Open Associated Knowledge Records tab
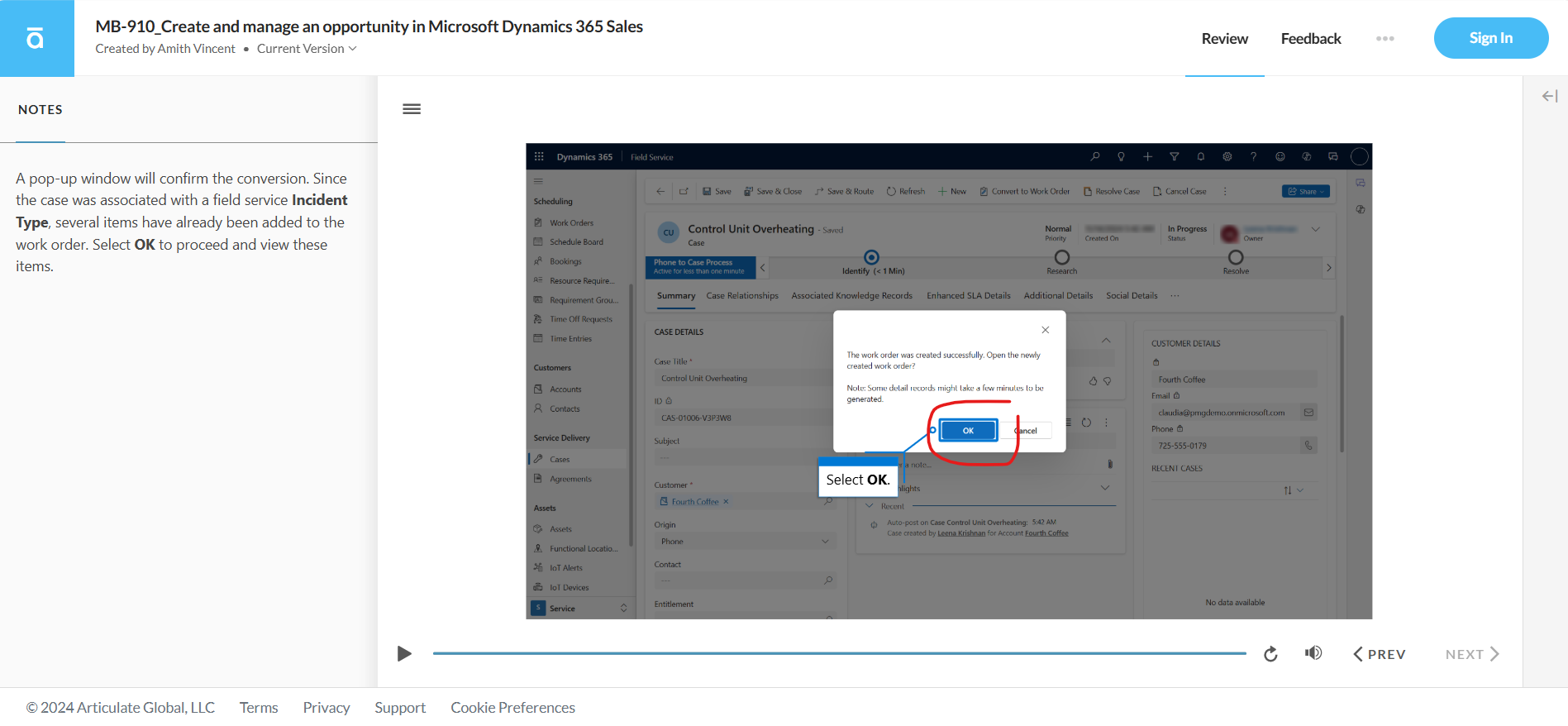 point(852,295)
